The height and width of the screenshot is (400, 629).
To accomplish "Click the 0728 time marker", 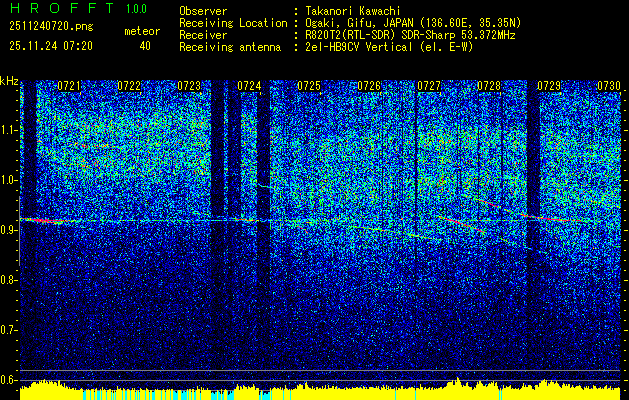I will coord(489,86).
